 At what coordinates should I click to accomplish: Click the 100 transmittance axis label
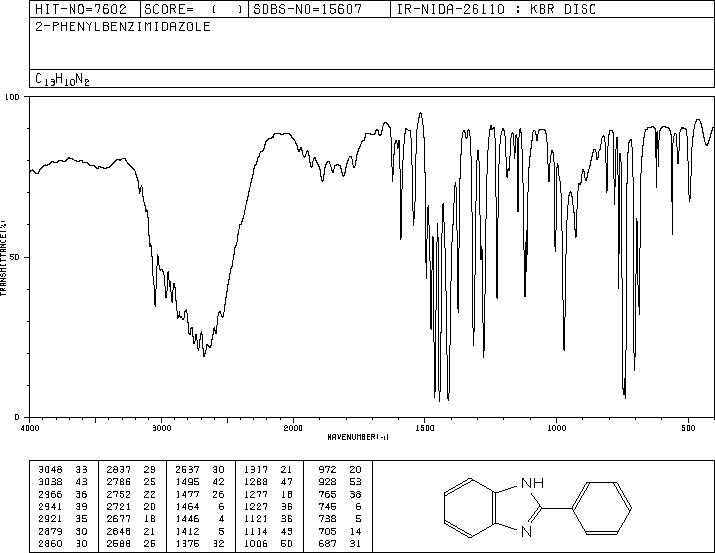[x=11, y=97]
